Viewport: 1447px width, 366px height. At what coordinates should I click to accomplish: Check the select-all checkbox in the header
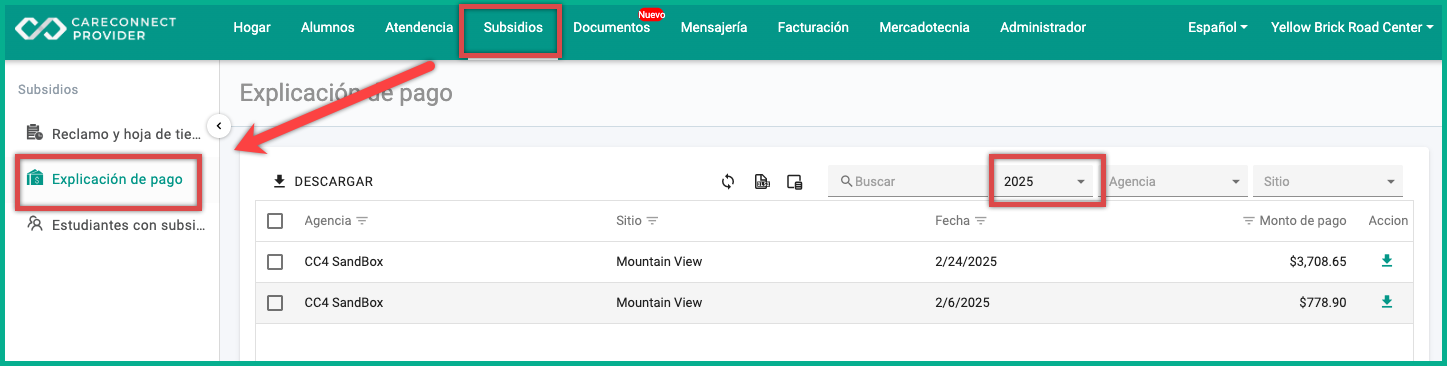[275, 221]
